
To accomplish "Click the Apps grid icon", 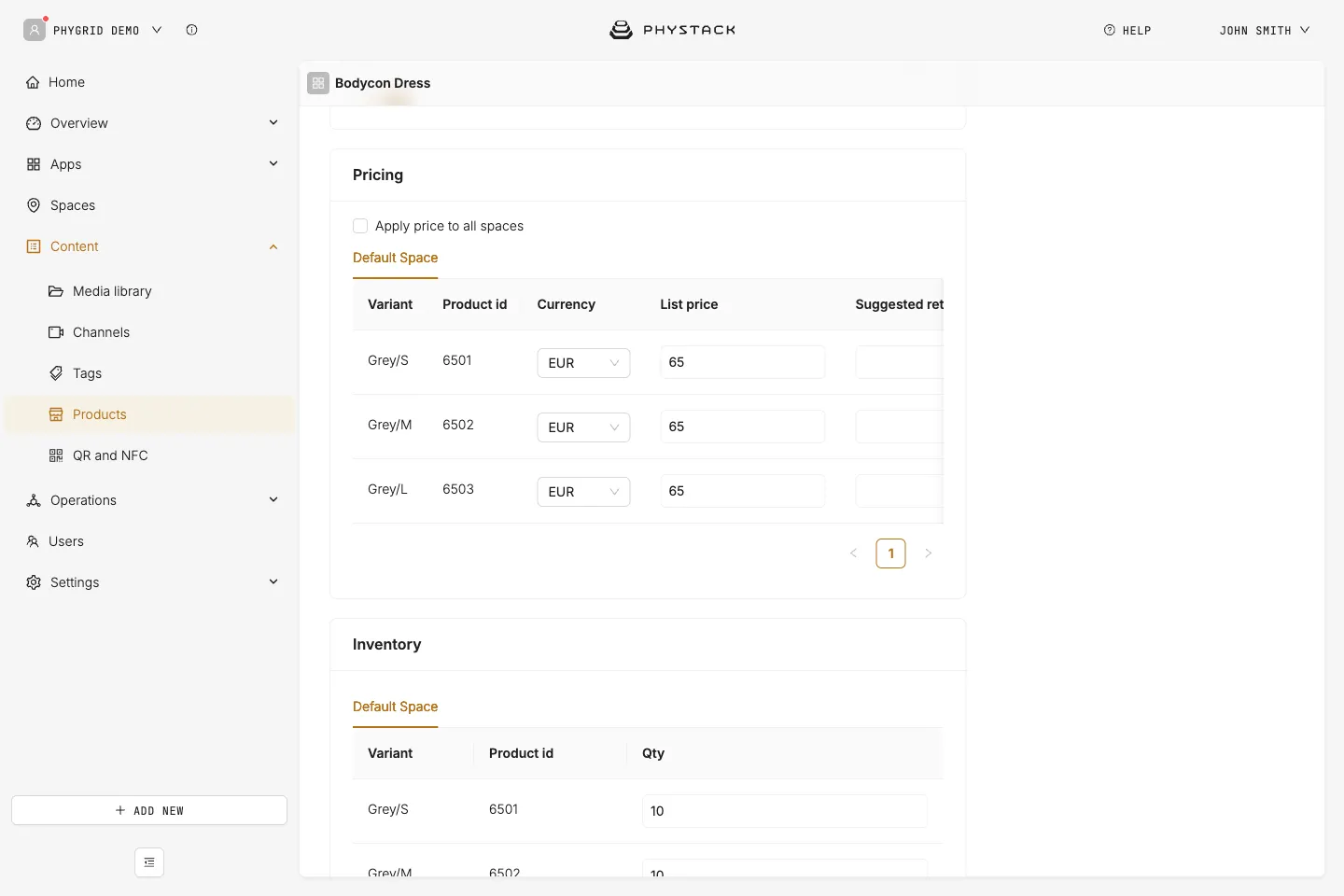I will click(34, 164).
